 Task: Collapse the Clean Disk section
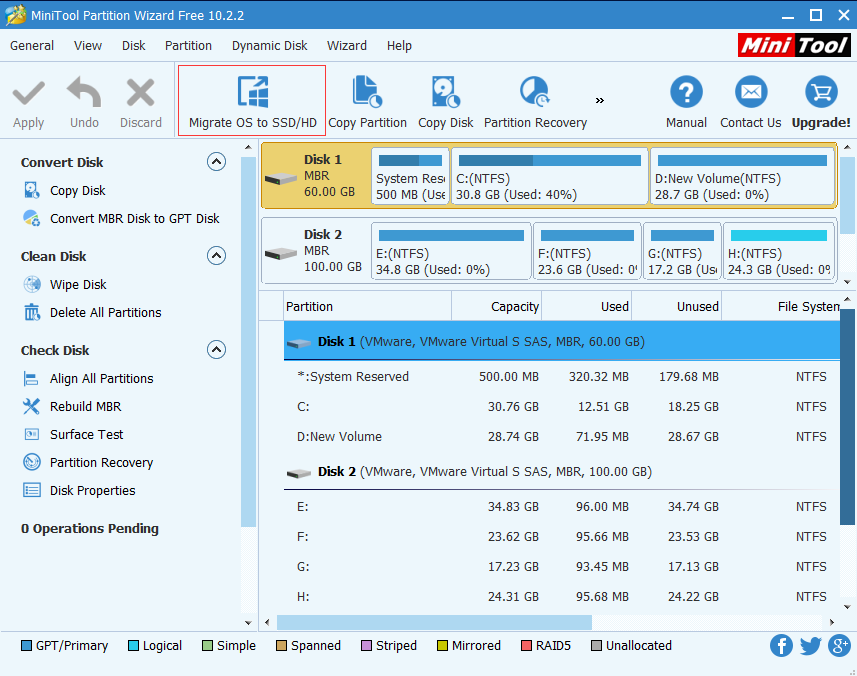pyautogui.click(x=216, y=256)
